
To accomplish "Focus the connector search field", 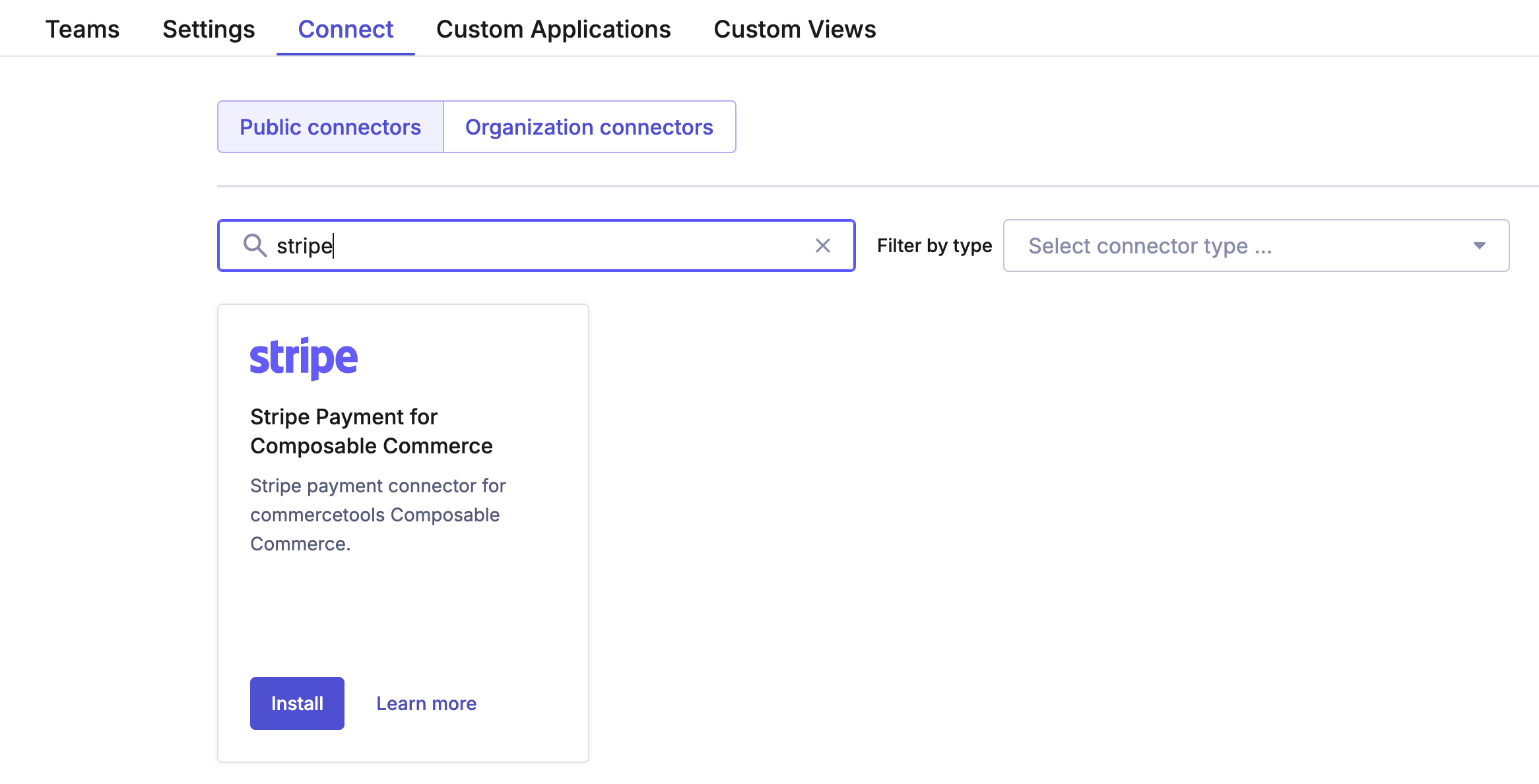I will coord(536,245).
